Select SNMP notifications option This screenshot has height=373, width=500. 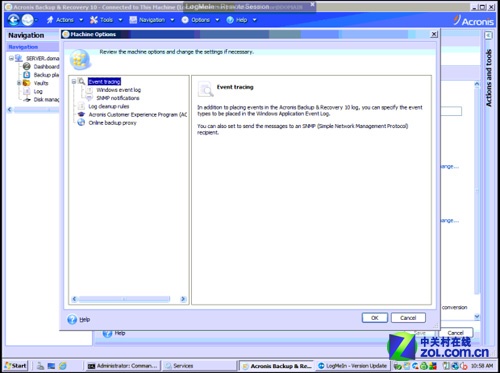tap(118, 98)
